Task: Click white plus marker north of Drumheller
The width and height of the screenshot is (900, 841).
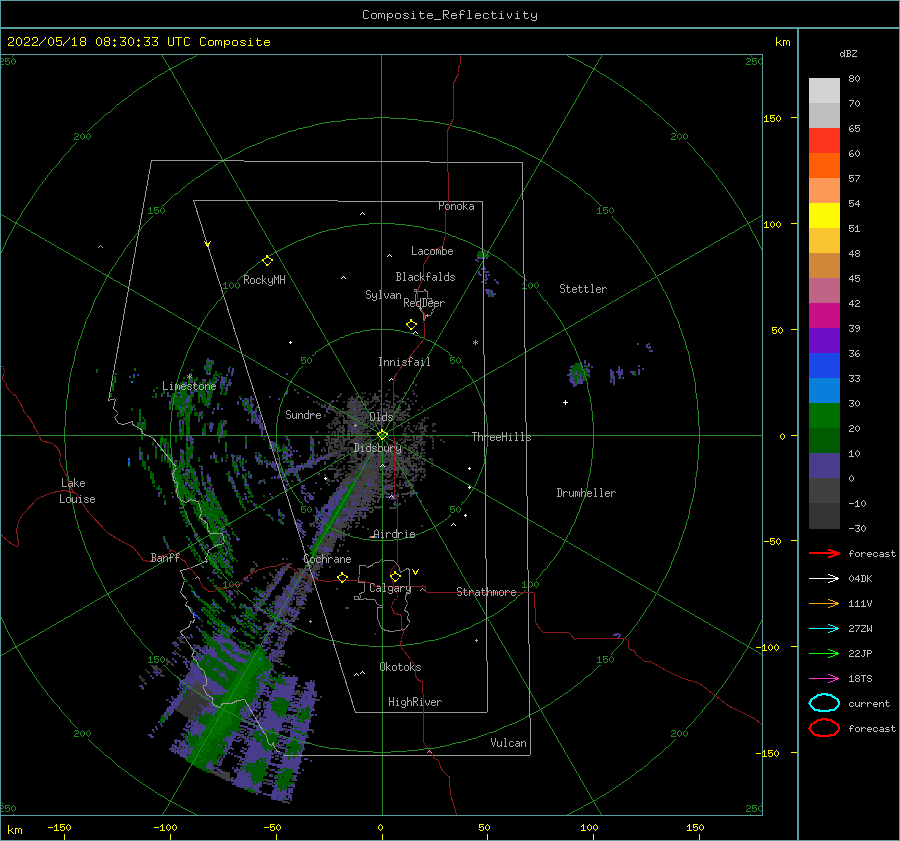Action: pyautogui.click(x=565, y=402)
